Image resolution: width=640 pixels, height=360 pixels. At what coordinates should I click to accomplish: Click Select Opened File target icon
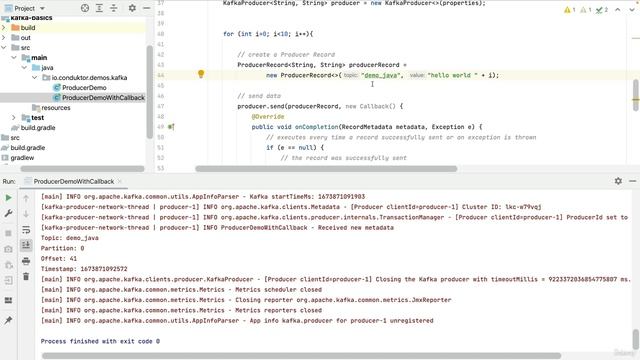coord(84,8)
